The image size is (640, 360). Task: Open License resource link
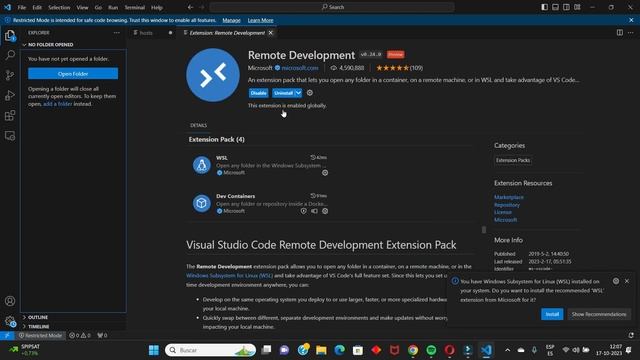[503, 212]
